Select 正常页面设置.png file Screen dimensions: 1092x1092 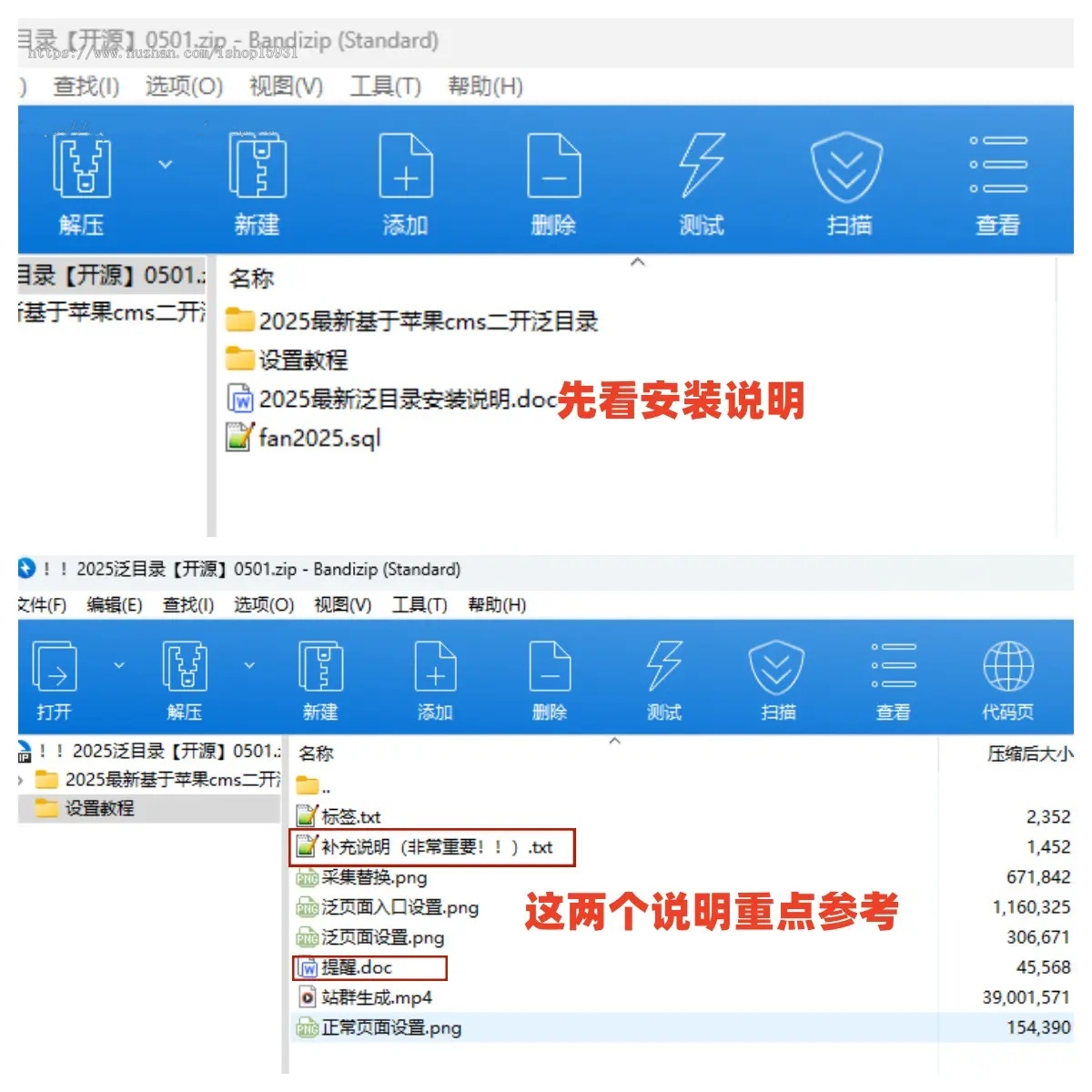tap(379, 1027)
